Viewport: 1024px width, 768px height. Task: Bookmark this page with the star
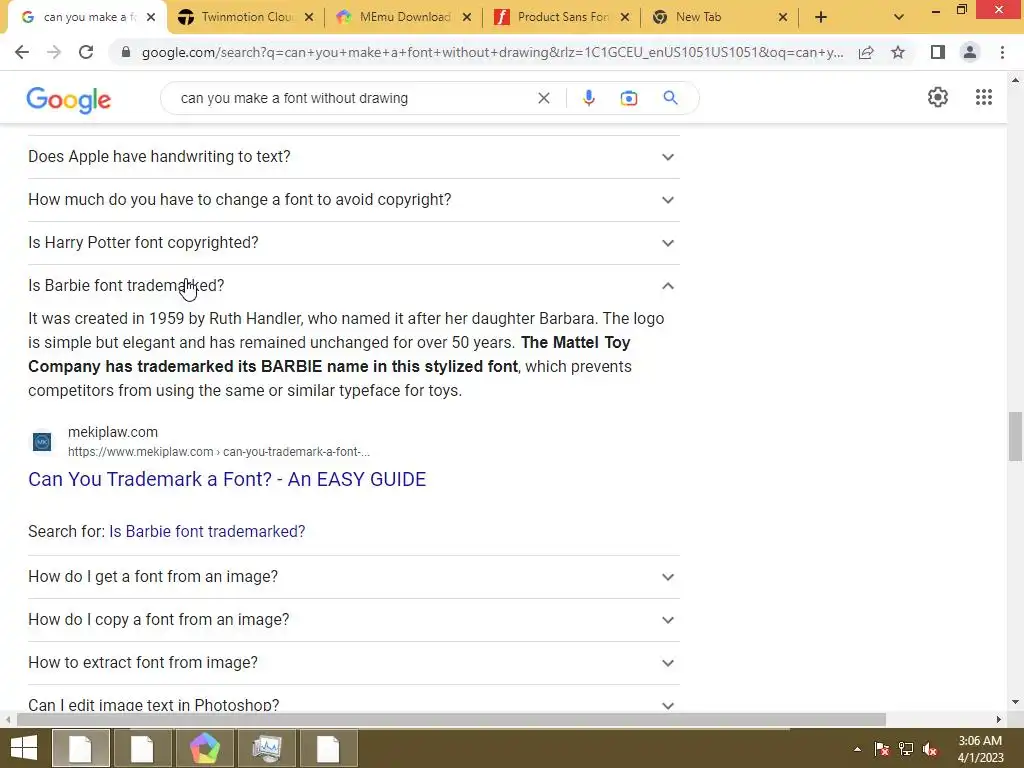point(898,52)
